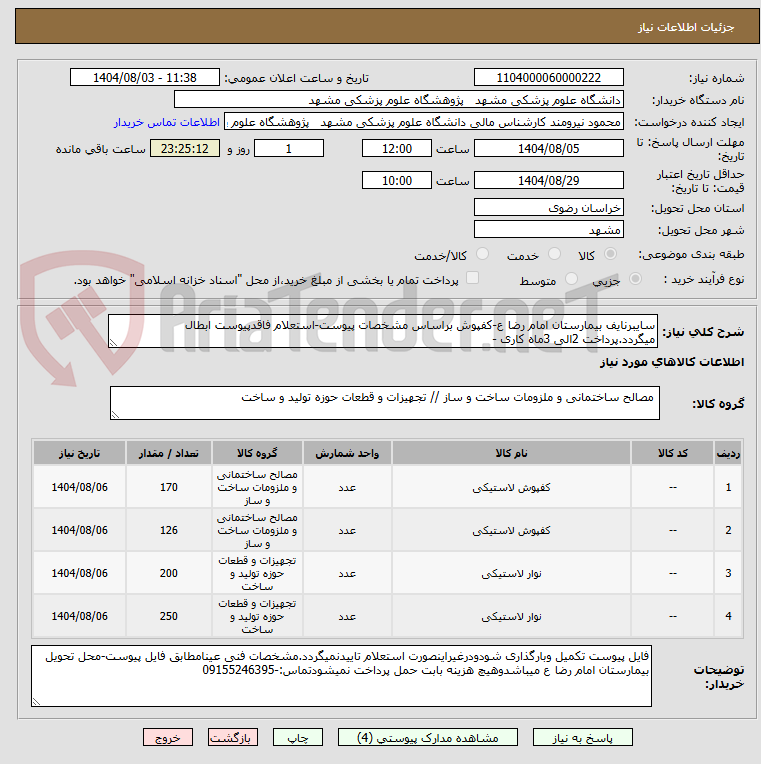
Task: Click نوار لاستیکی in row 4
Action: coord(511,616)
